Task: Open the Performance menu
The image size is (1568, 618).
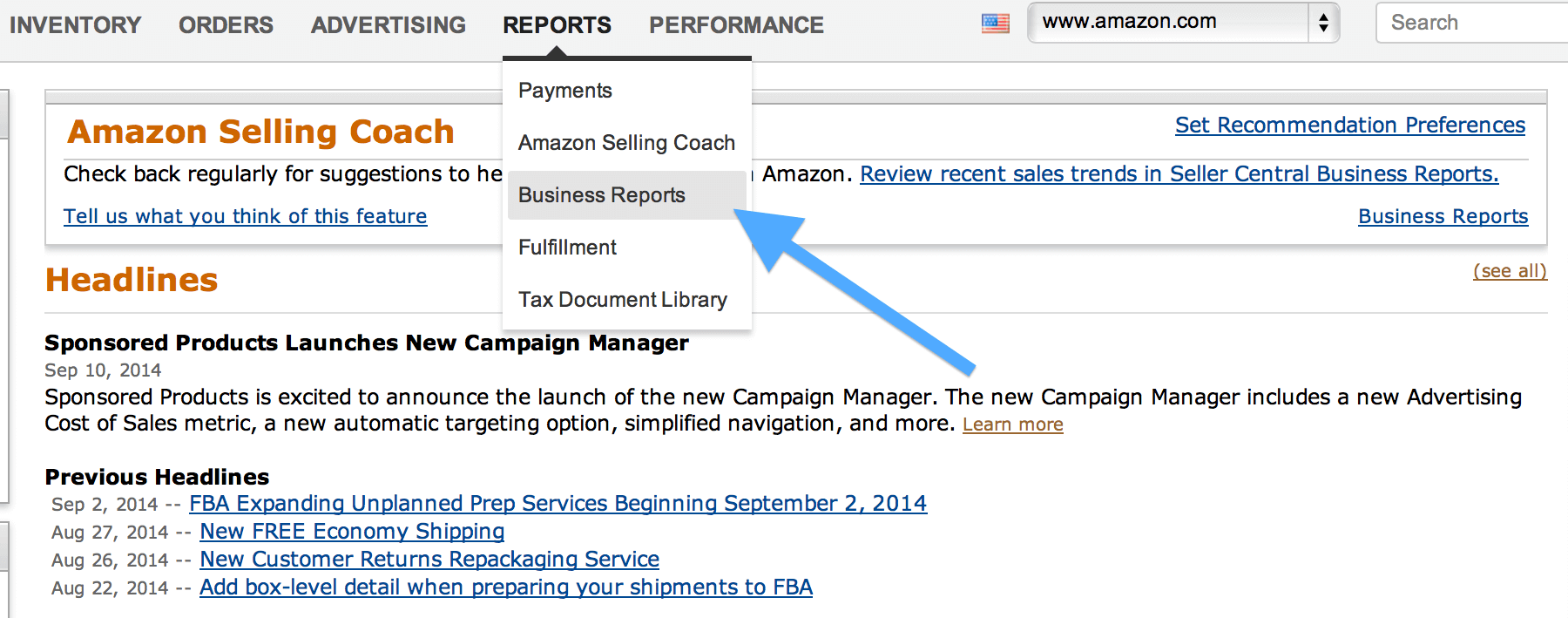Action: [736, 25]
